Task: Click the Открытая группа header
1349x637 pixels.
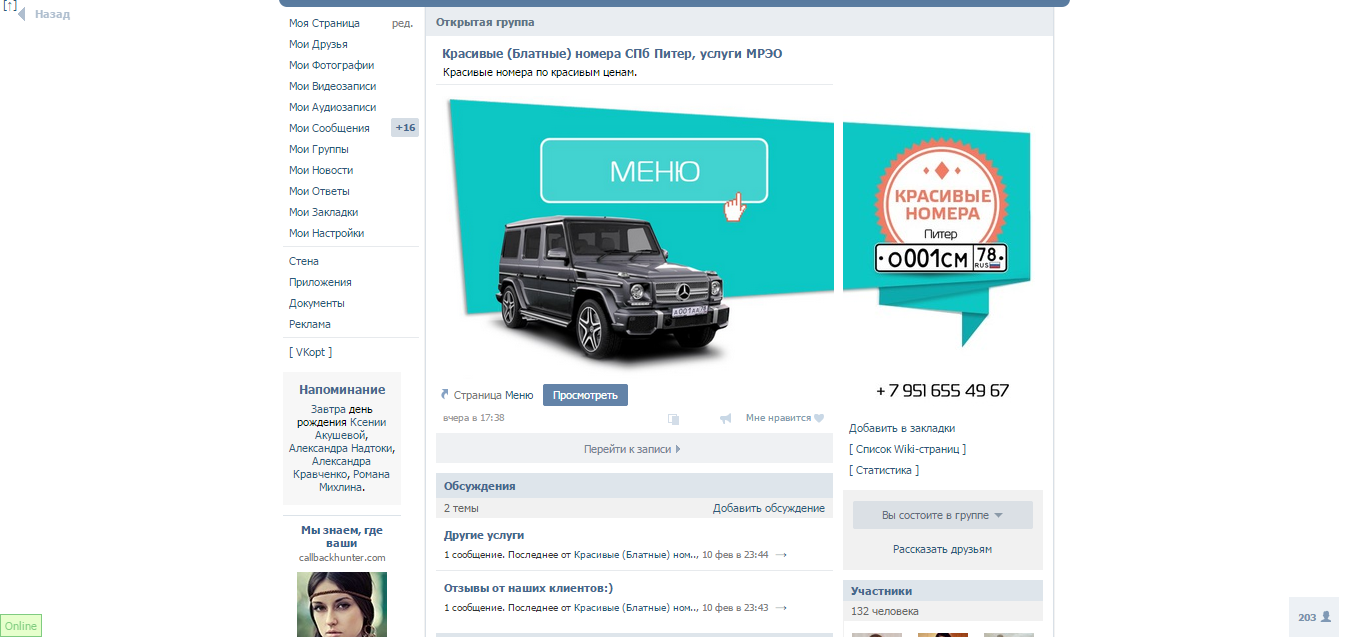Action: [x=485, y=21]
